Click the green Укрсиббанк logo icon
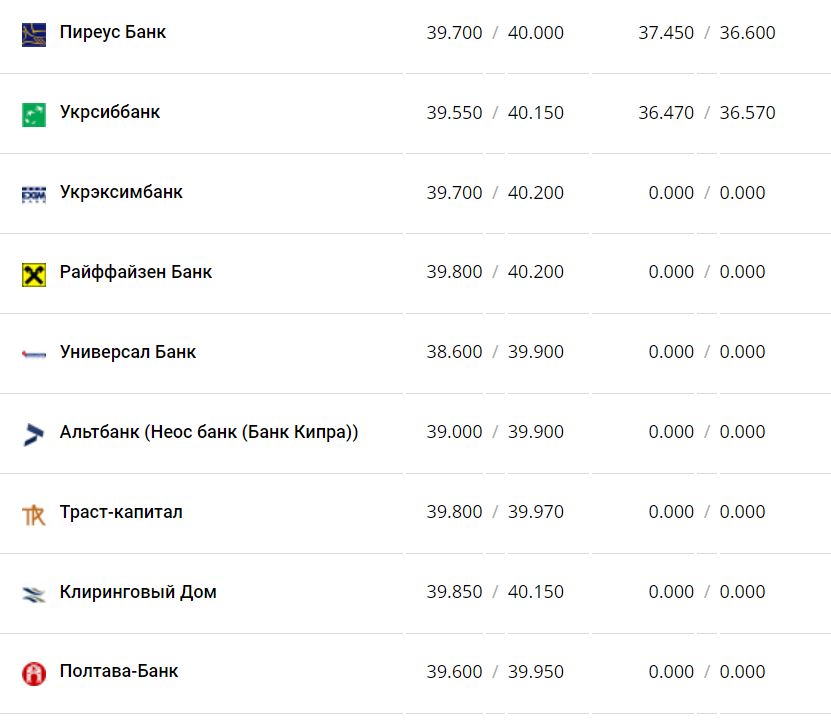 34,114
